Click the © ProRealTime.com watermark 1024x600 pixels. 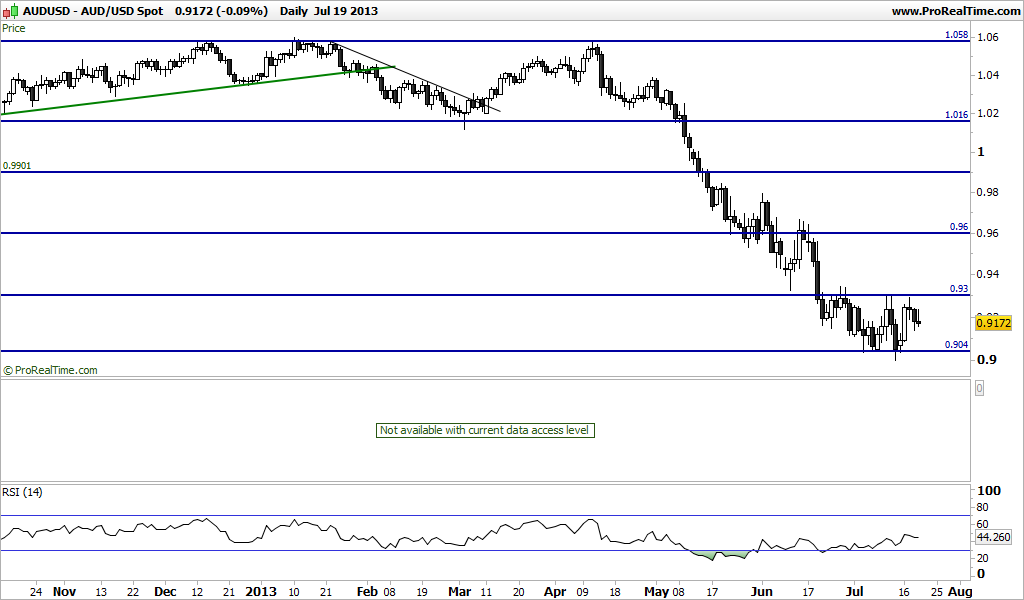tap(50, 370)
